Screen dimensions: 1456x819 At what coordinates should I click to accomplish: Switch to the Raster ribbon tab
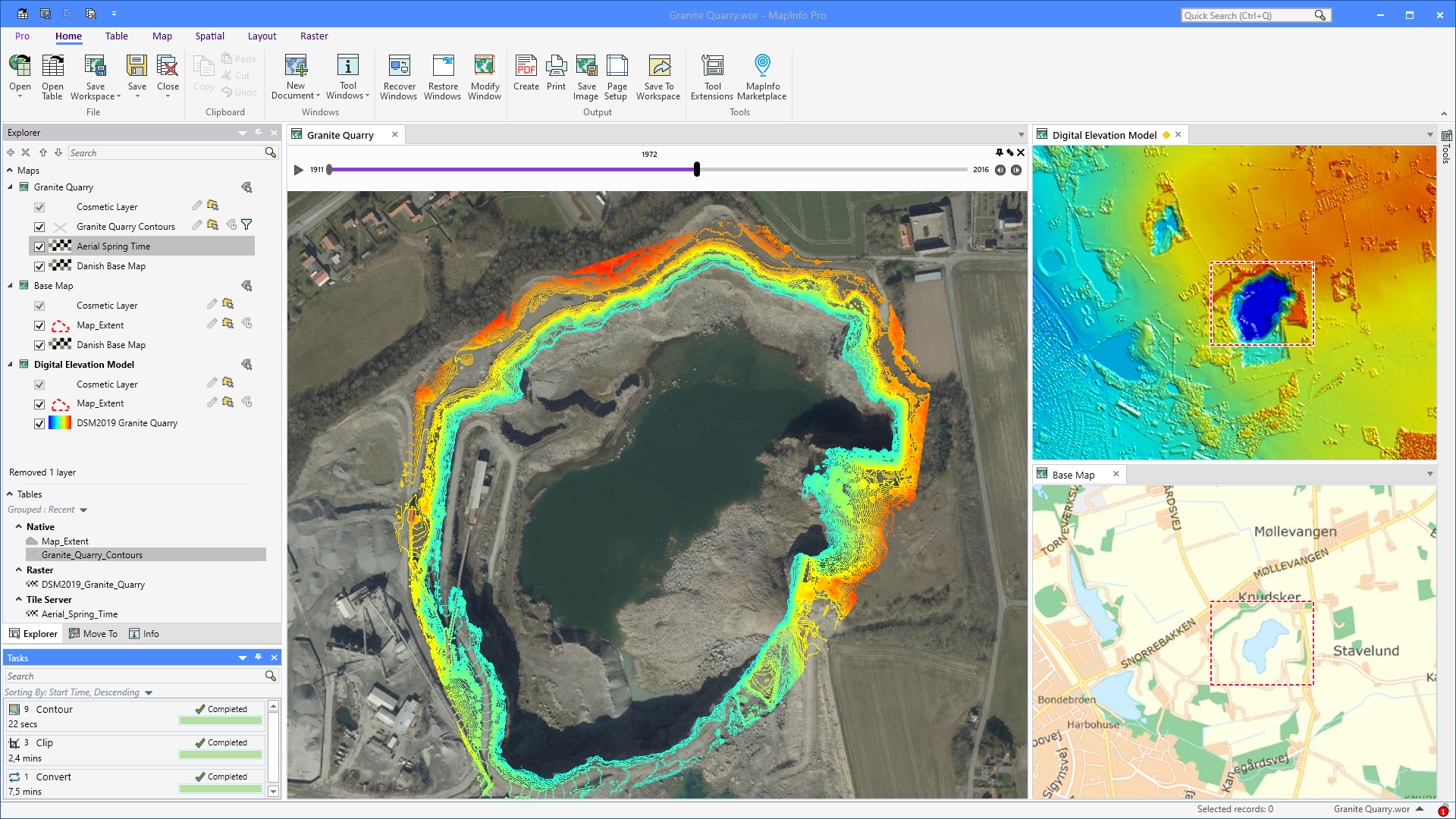pyautogui.click(x=314, y=36)
